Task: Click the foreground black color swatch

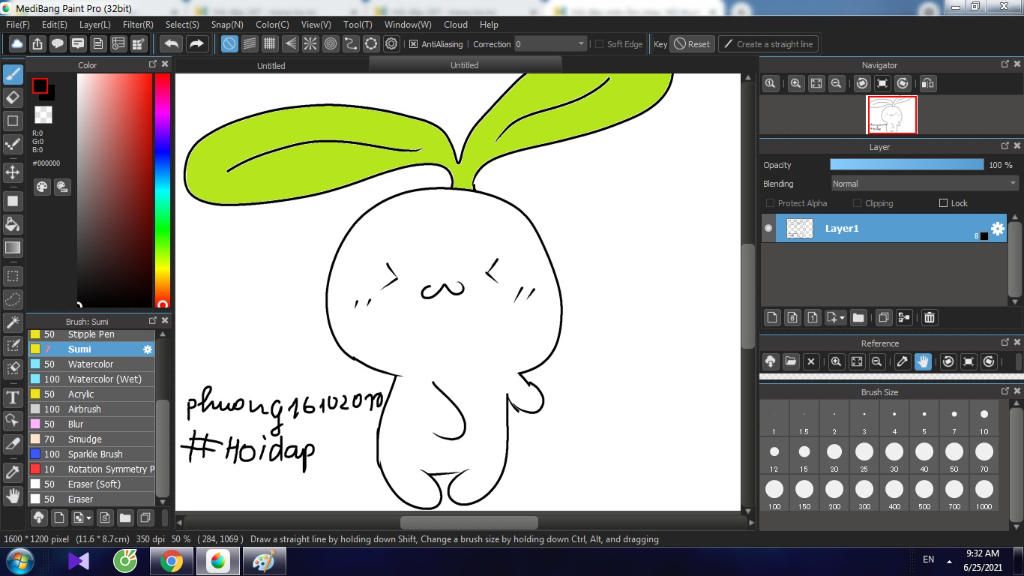Action: coord(40,86)
